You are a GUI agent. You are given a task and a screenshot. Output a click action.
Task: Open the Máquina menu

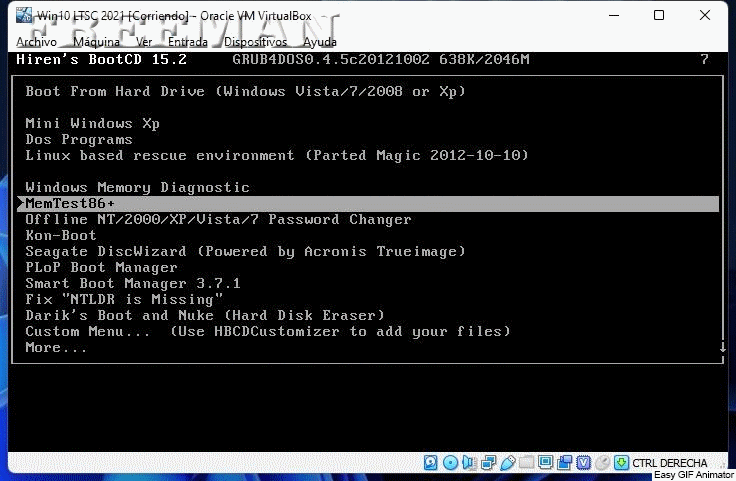click(x=96, y=42)
